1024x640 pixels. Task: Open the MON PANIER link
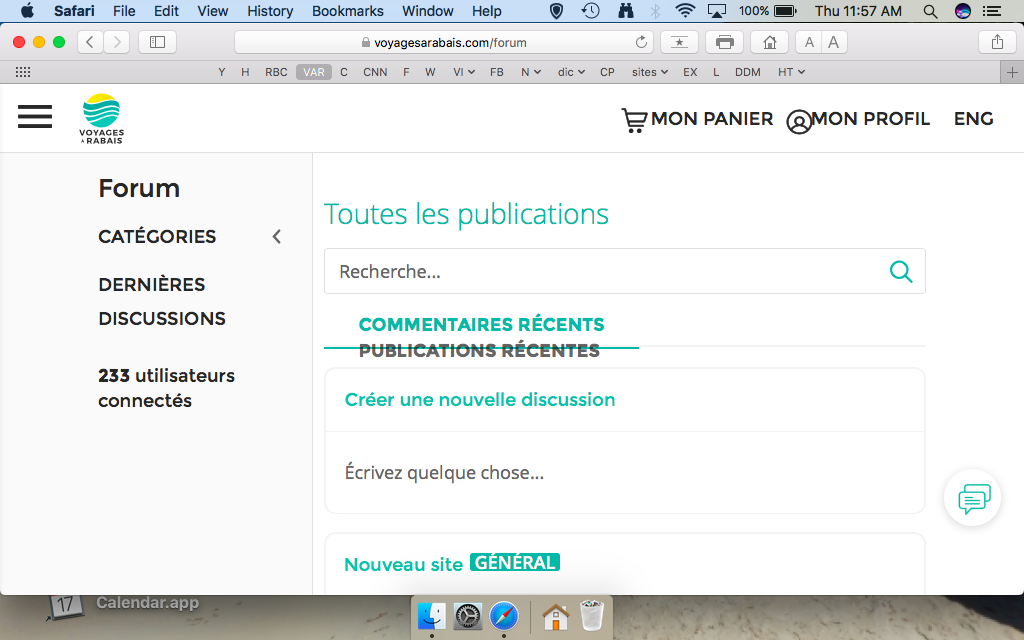click(712, 119)
